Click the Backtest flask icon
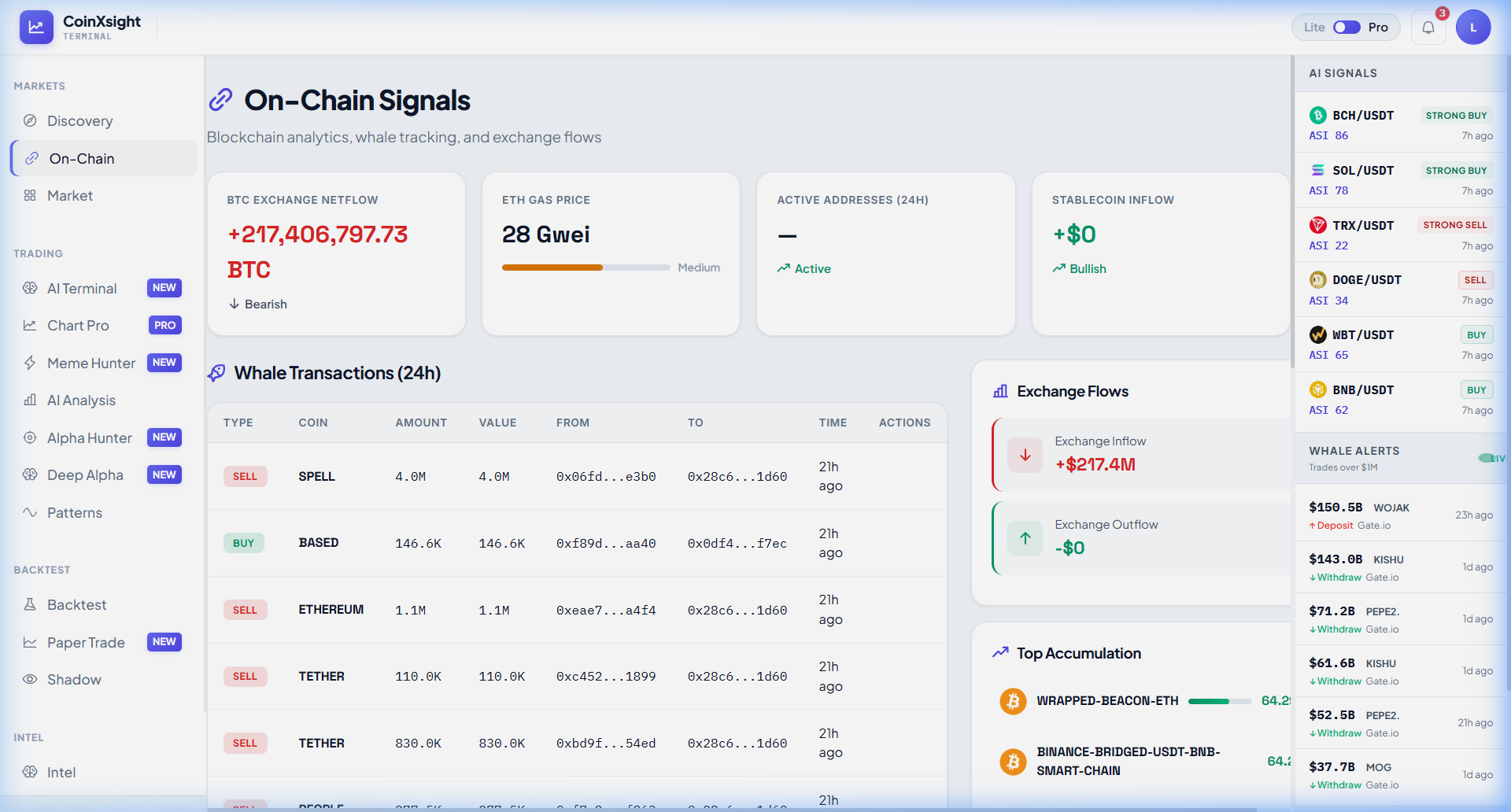This screenshot has height=812, width=1511. click(x=30, y=604)
